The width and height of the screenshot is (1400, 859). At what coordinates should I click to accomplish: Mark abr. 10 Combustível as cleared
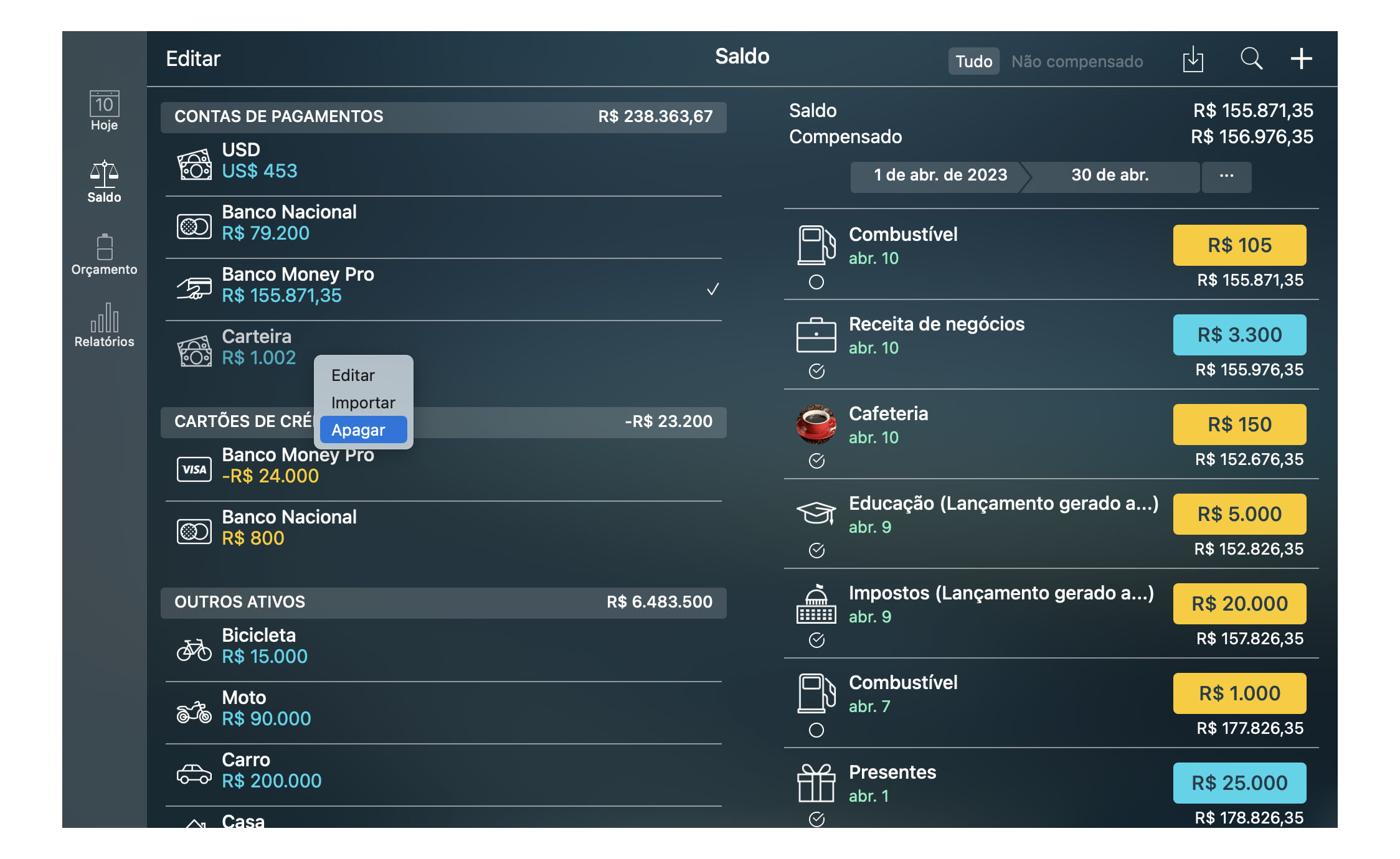pos(816,282)
